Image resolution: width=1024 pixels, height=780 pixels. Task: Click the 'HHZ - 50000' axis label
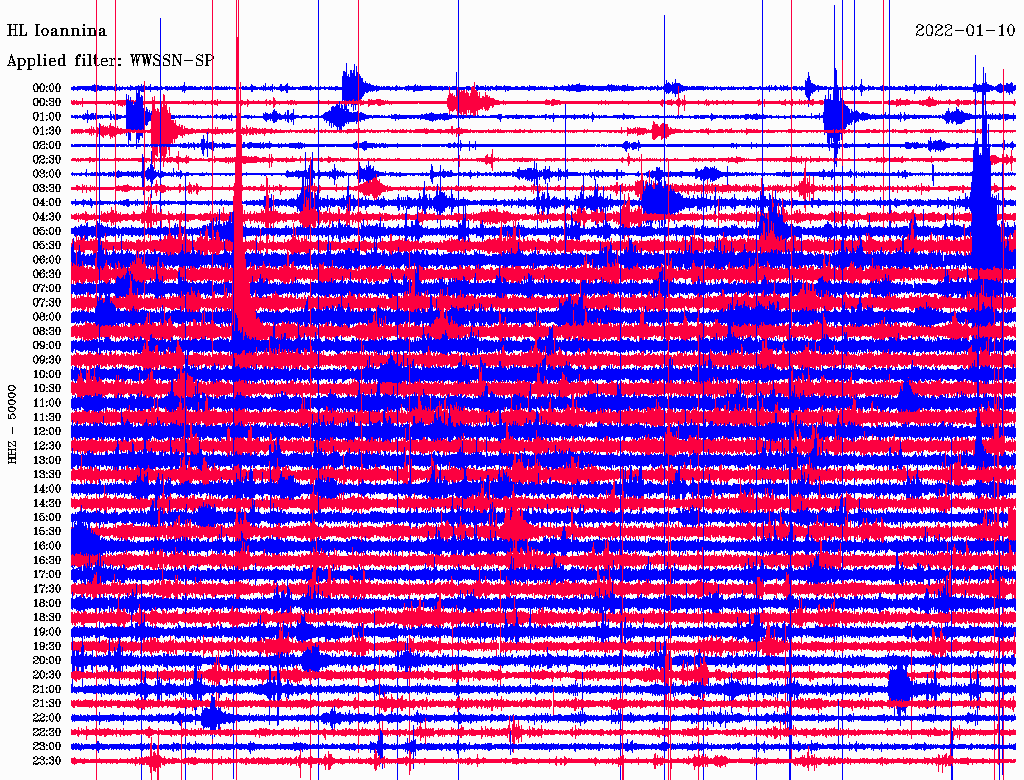12,425
